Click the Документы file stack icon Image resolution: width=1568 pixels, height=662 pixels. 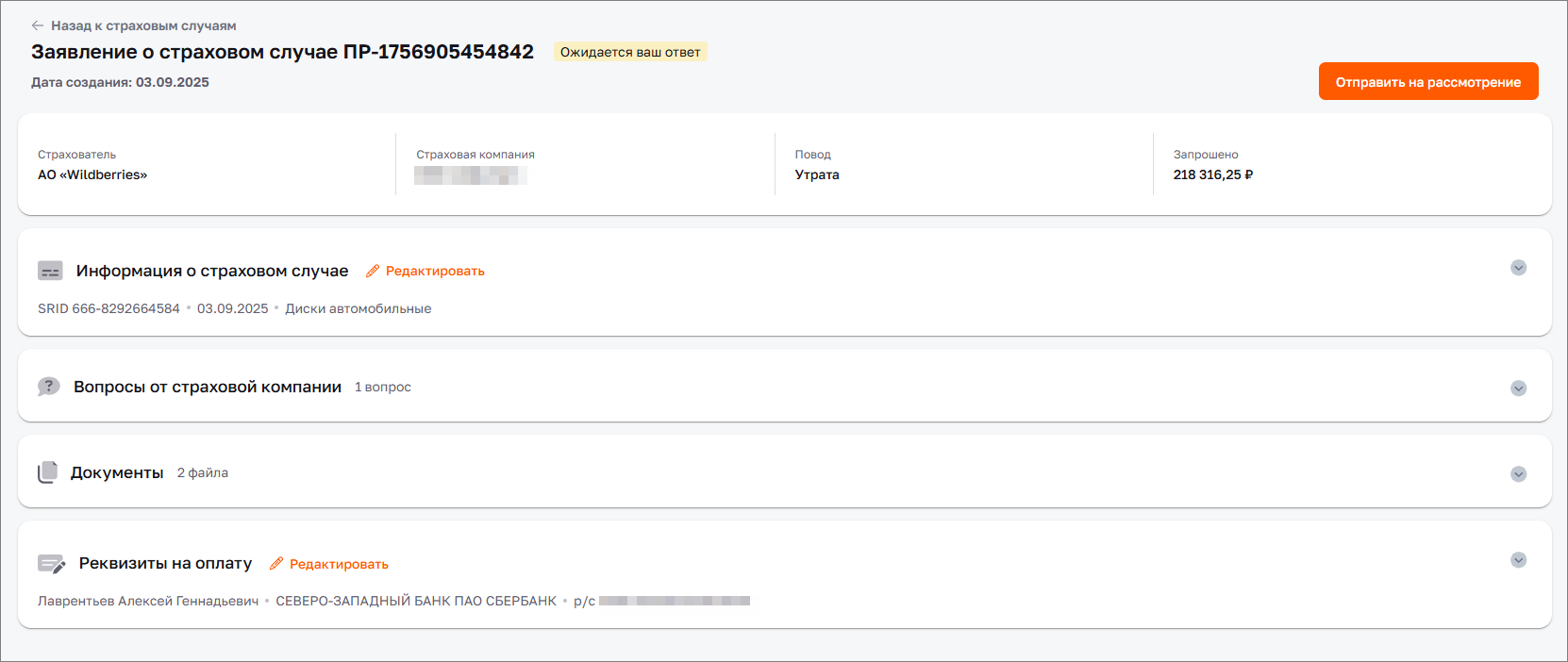click(47, 472)
